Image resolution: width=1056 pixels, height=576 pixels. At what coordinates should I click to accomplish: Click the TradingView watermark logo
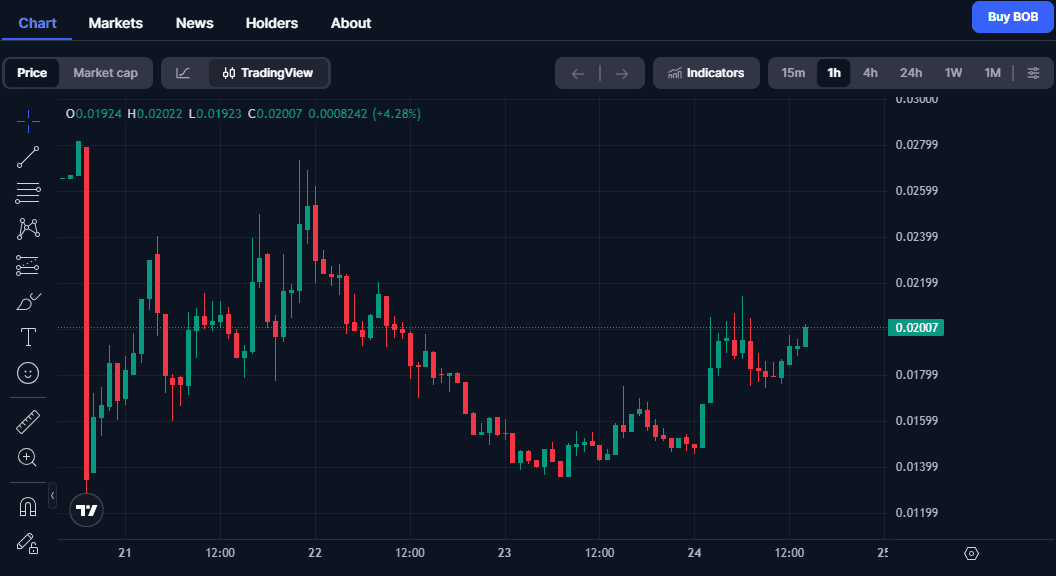click(x=86, y=509)
